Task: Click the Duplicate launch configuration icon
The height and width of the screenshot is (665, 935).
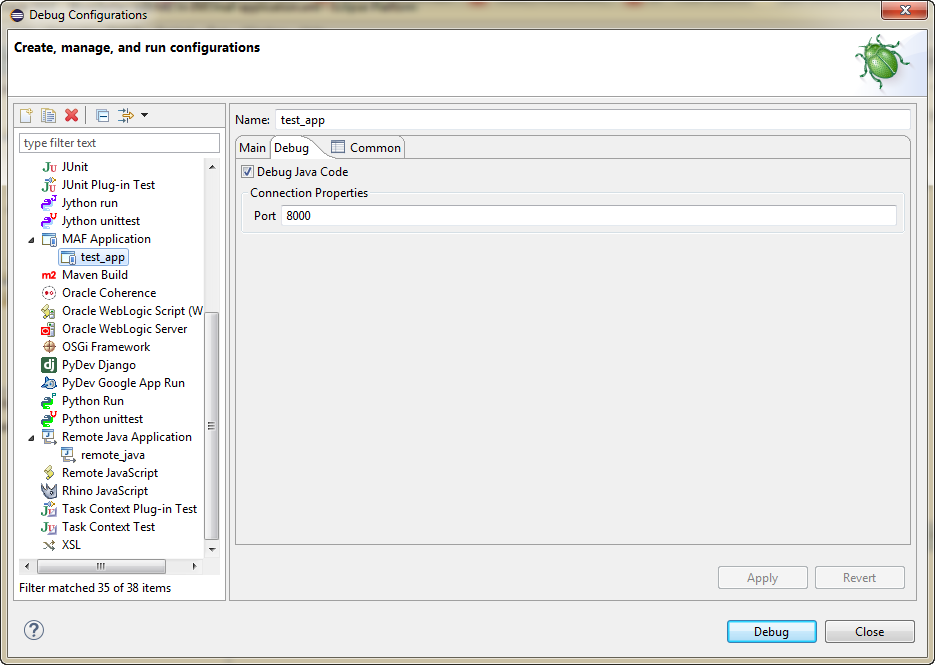Action: [x=48, y=115]
